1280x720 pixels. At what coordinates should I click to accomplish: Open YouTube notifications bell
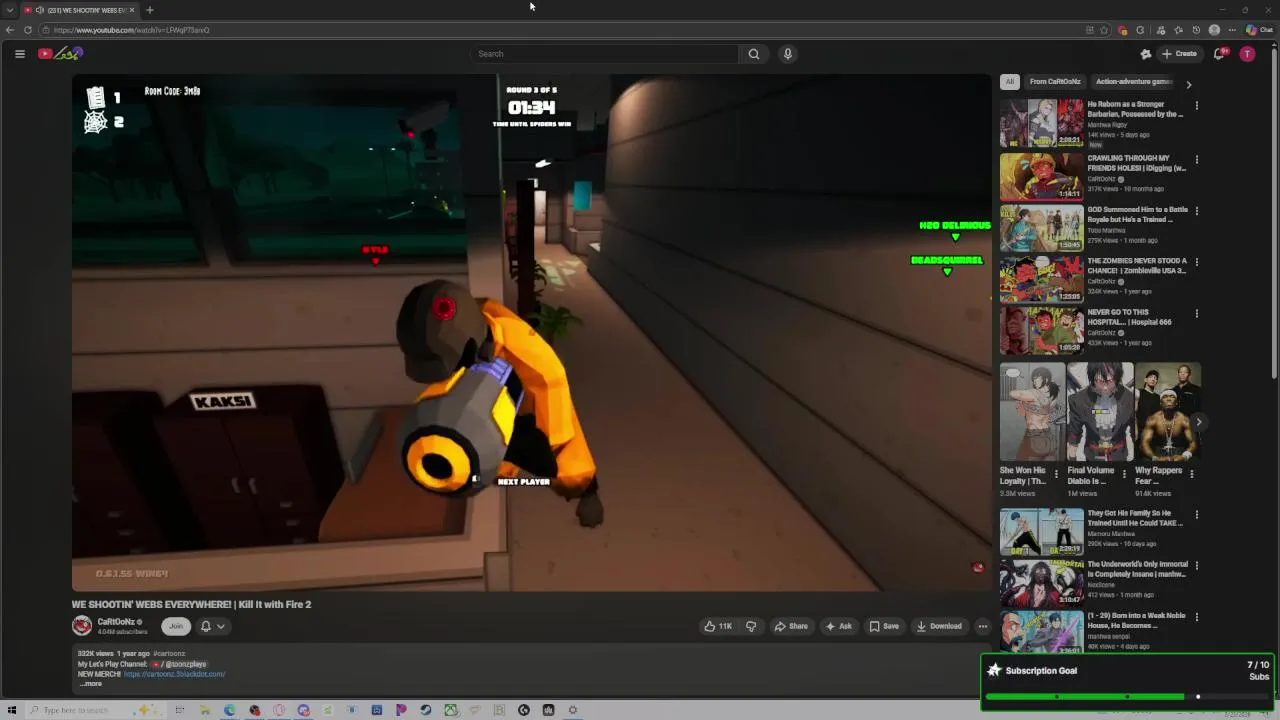pos(1219,54)
